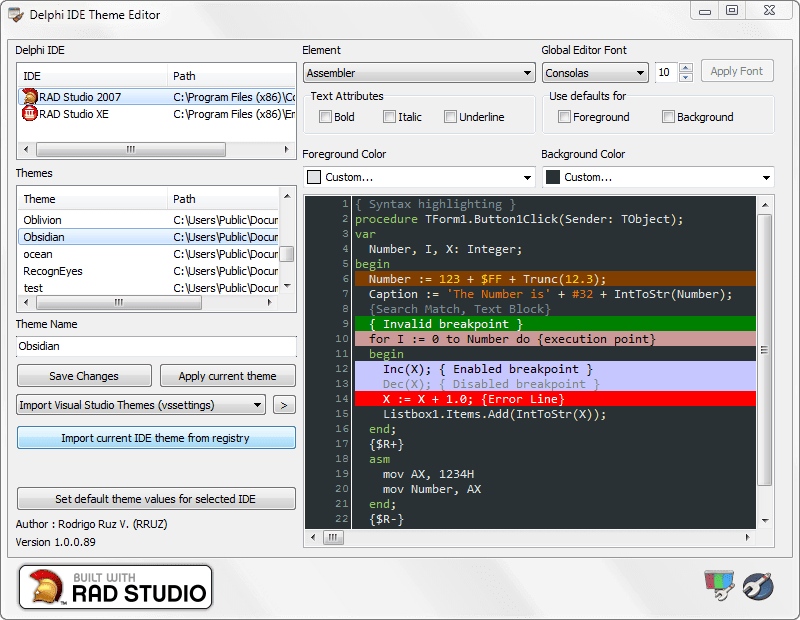This screenshot has width=800, height=620.
Task: Check the Underline option
Action: [451, 117]
